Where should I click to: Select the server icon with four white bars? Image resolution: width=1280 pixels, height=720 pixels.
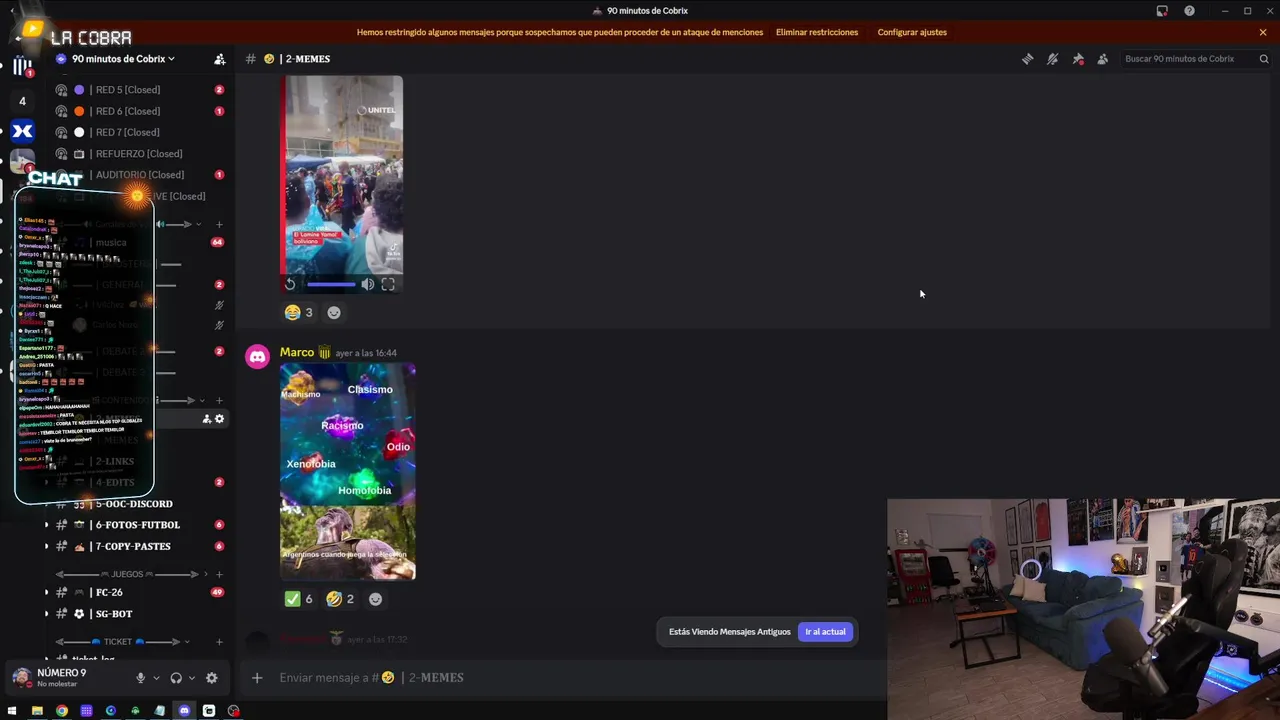(x=22, y=66)
